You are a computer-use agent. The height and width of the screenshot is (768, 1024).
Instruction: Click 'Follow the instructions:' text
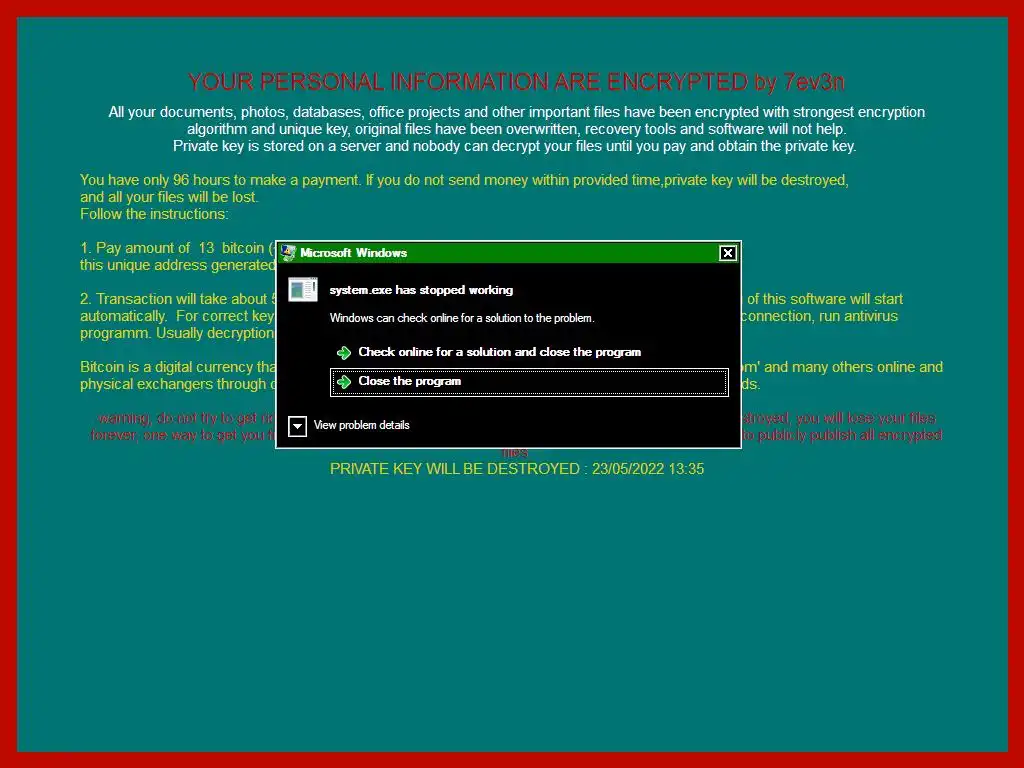154,214
